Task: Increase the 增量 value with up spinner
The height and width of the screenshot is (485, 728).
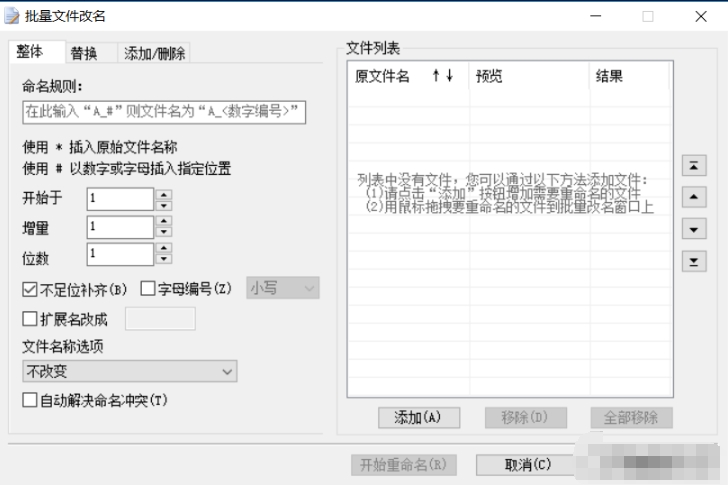Action: [163, 221]
